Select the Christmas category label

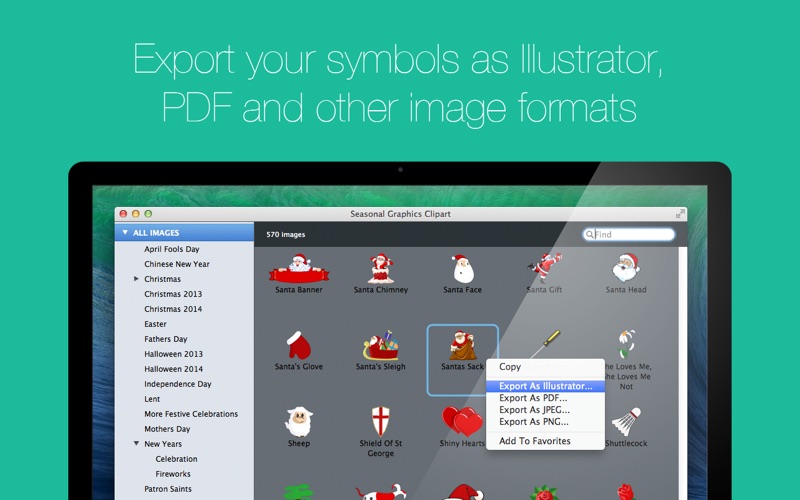pos(162,279)
